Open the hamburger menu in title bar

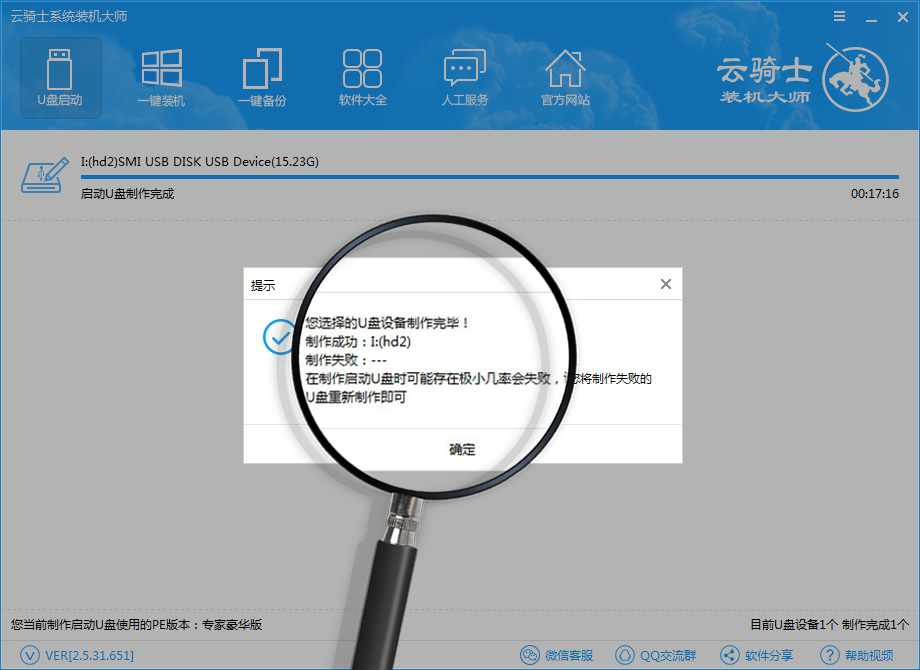(x=840, y=16)
